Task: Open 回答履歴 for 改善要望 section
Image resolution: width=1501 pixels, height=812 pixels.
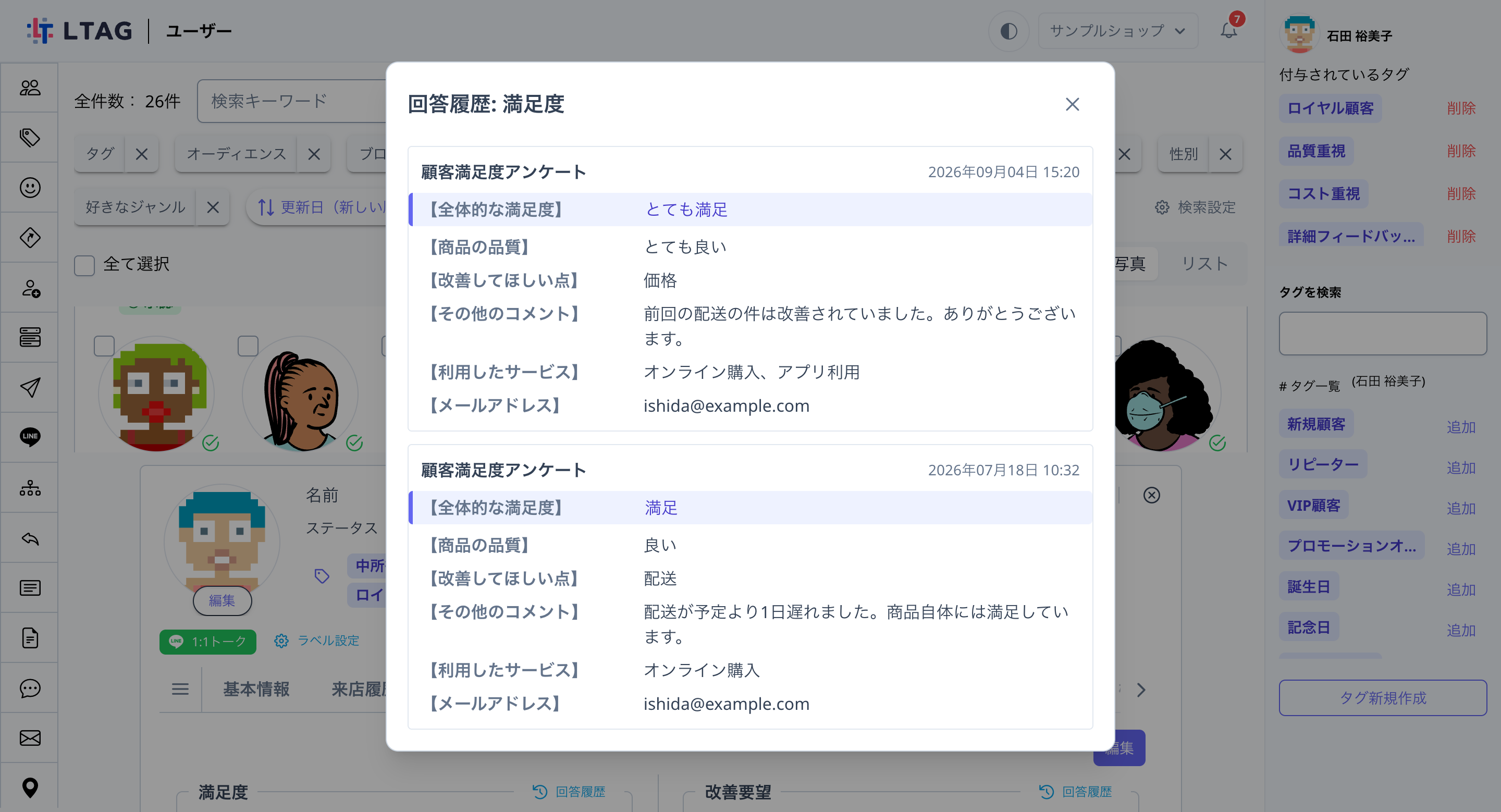Action: (1076, 792)
